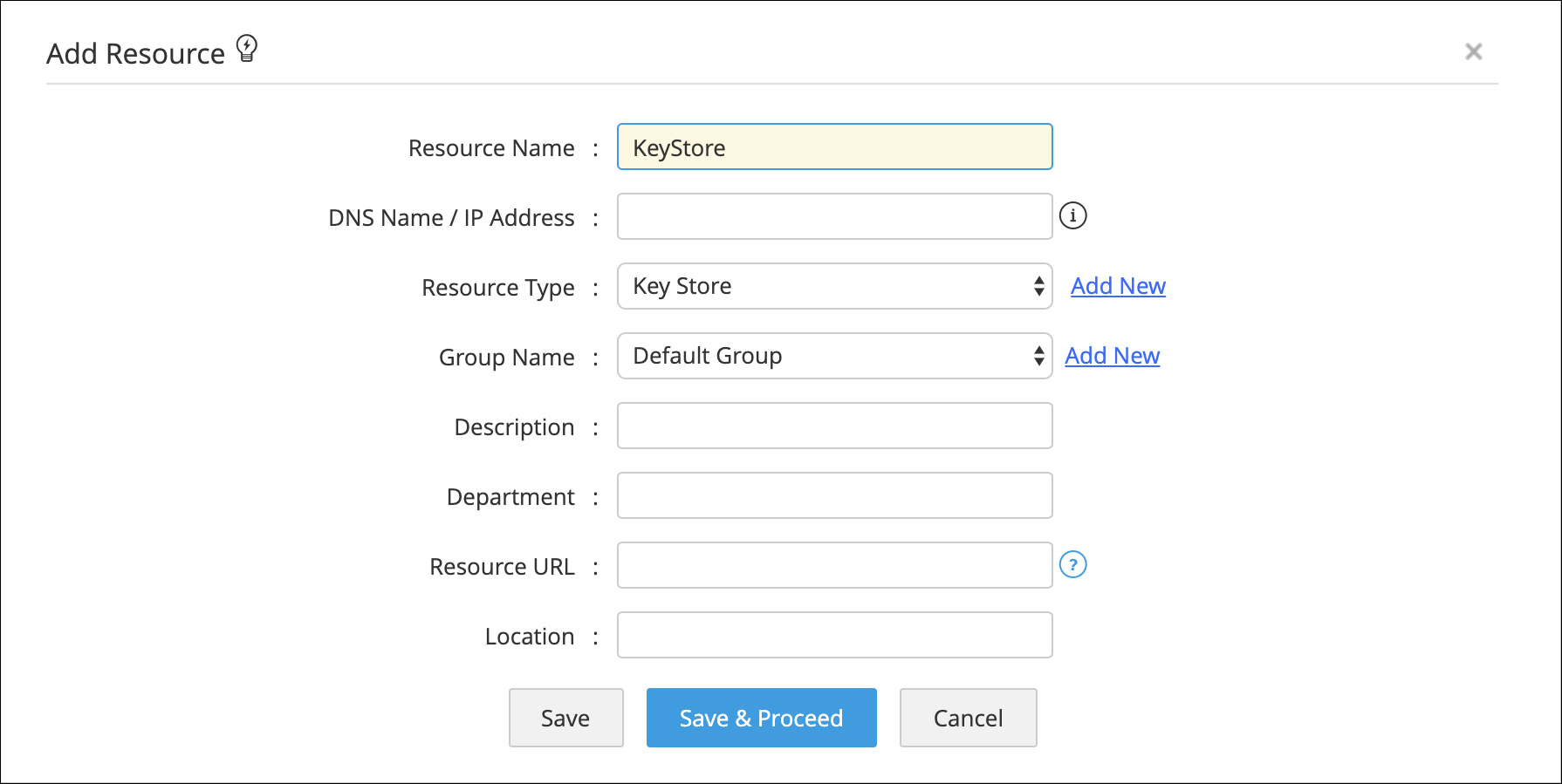Expand the Group Name dropdown
The height and width of the screenshot is (784, 1562).
pos(834,356)
